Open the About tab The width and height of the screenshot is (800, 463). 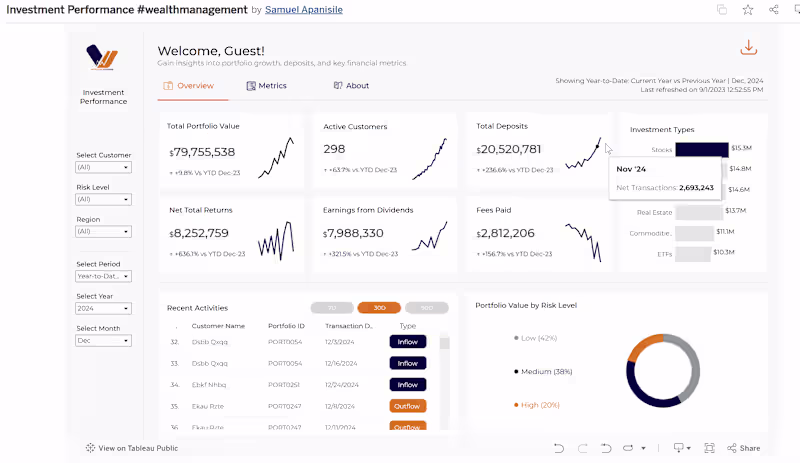point(351,86)
